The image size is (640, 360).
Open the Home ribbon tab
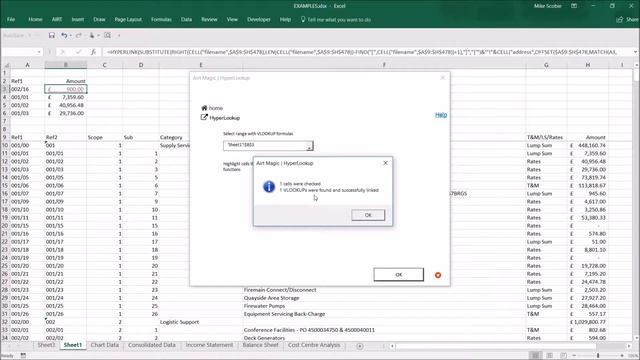coord(35,19)
